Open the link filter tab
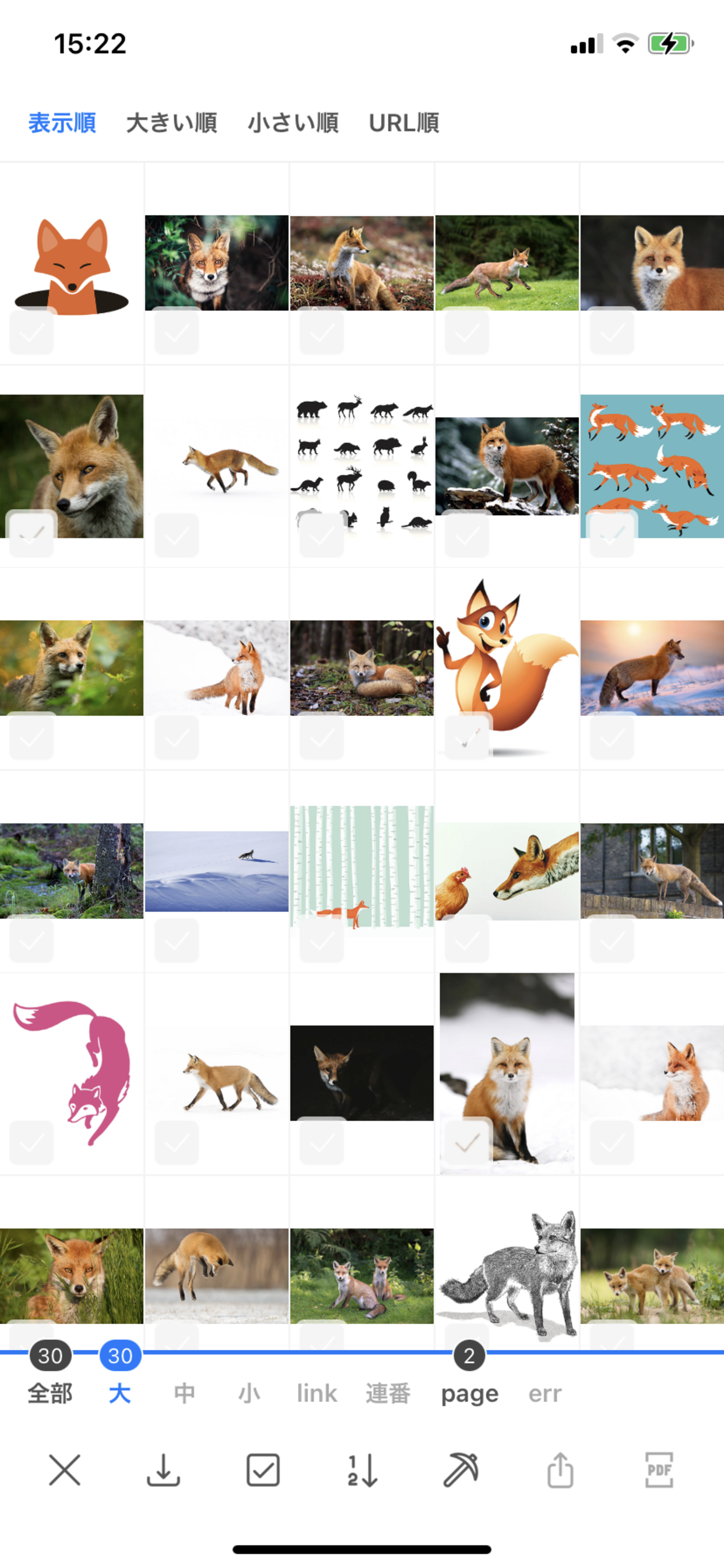The image size is (724, 1568). [317, 1394]
